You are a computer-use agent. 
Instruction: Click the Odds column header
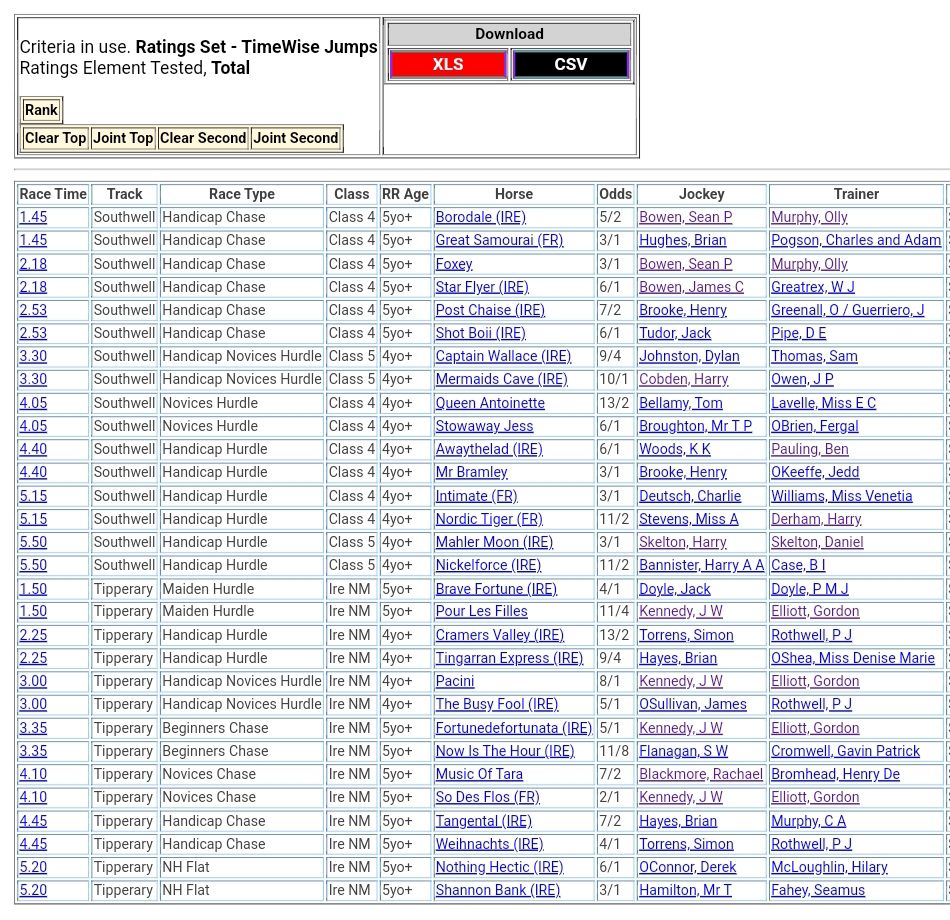615,194
